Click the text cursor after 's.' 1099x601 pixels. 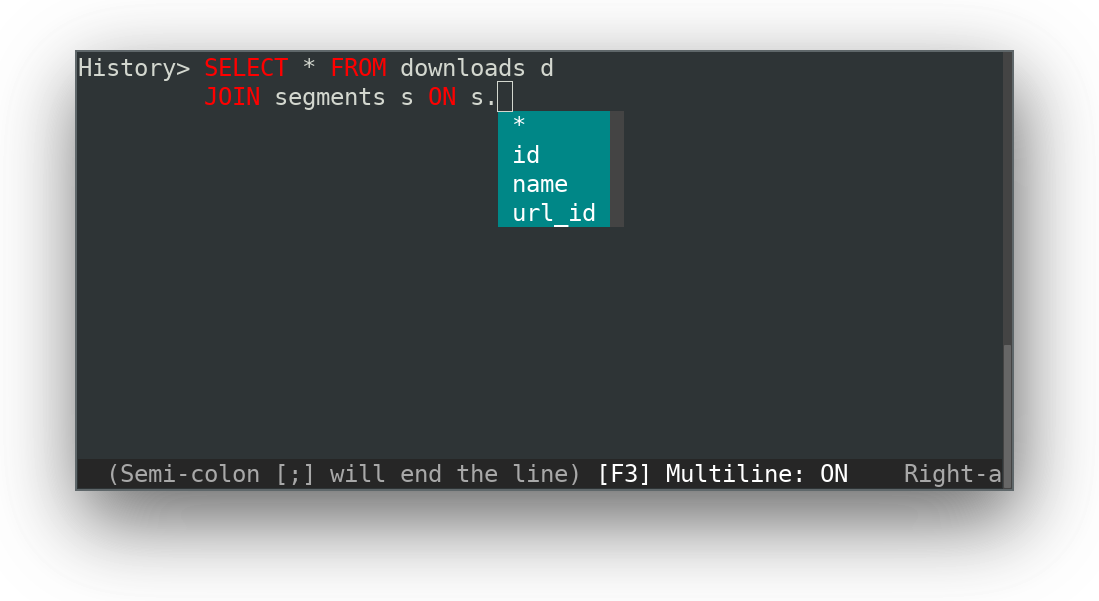tap(505, 97)
